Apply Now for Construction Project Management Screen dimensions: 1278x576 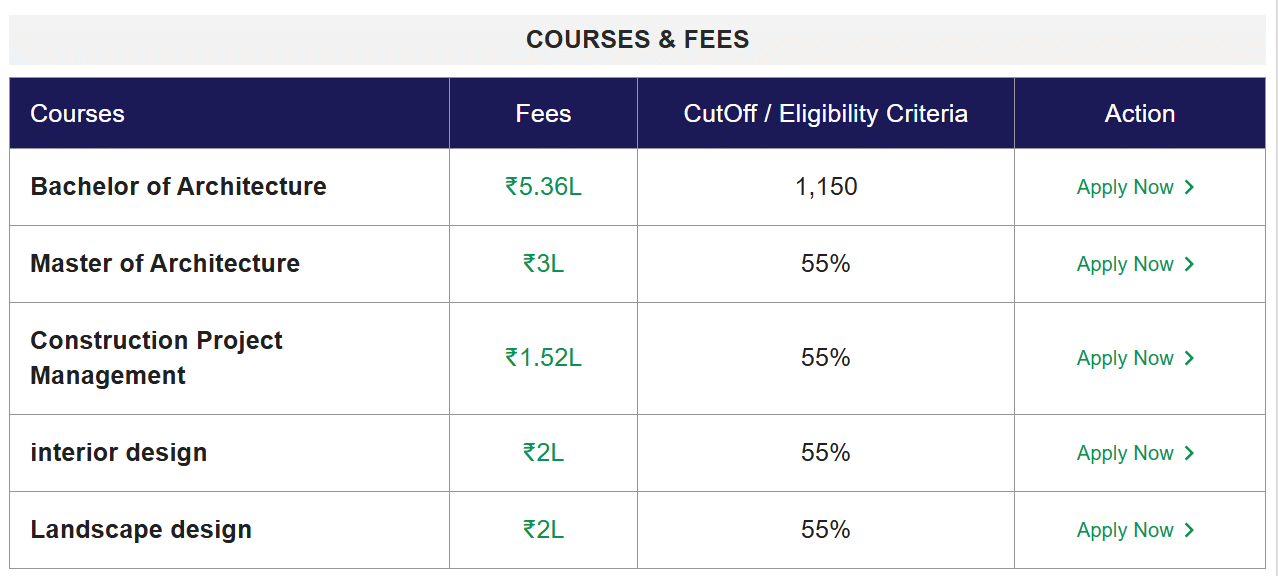[1135, 358]
